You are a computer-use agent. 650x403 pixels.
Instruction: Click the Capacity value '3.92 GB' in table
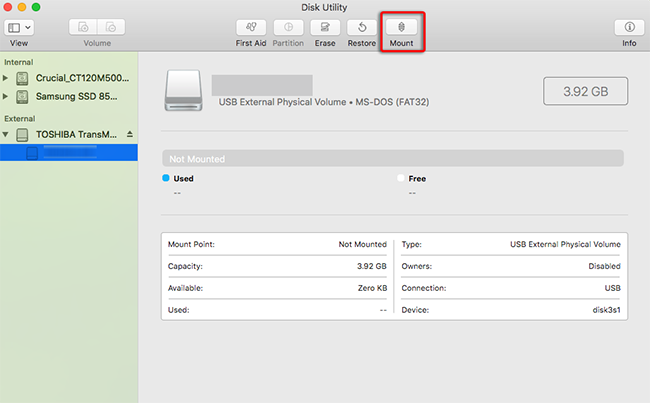pos(371,266)
